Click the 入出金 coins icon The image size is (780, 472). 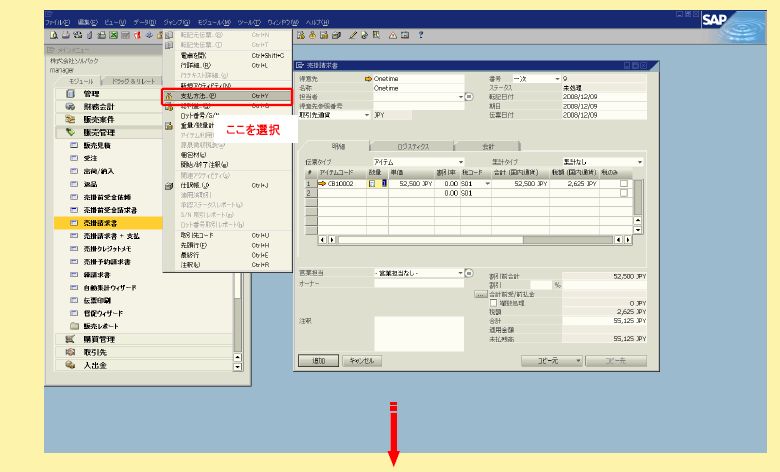point(71,365)
